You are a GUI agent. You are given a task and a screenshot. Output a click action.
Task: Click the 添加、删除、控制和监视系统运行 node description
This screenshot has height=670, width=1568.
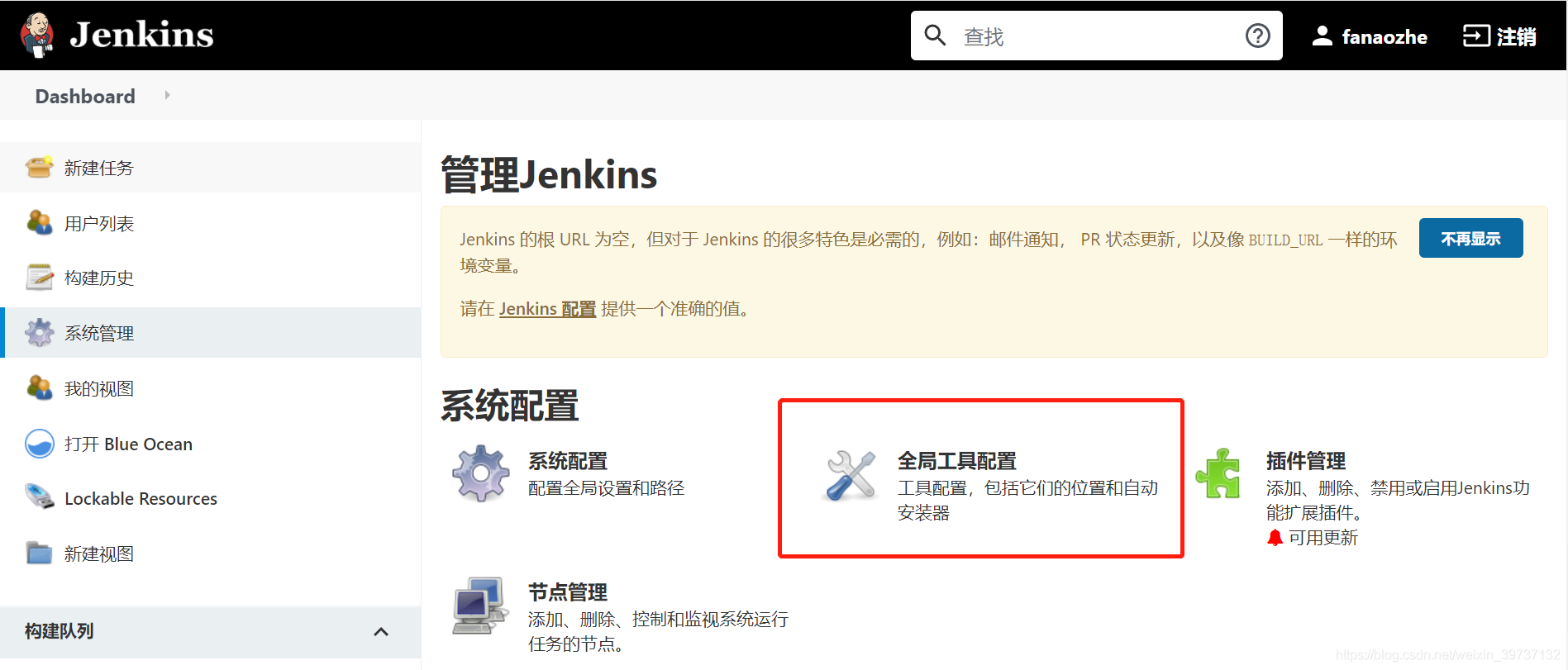pos(659,631)
